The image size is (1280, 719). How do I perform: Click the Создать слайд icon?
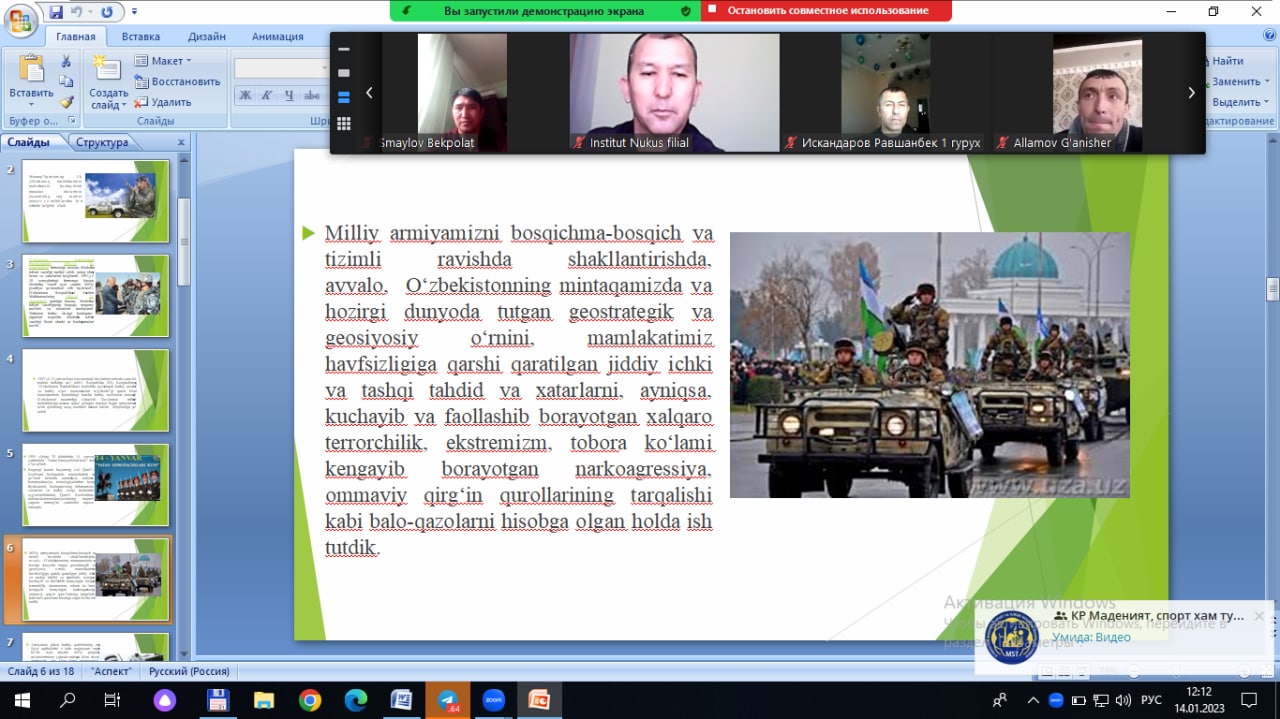(x=108, y=68)
